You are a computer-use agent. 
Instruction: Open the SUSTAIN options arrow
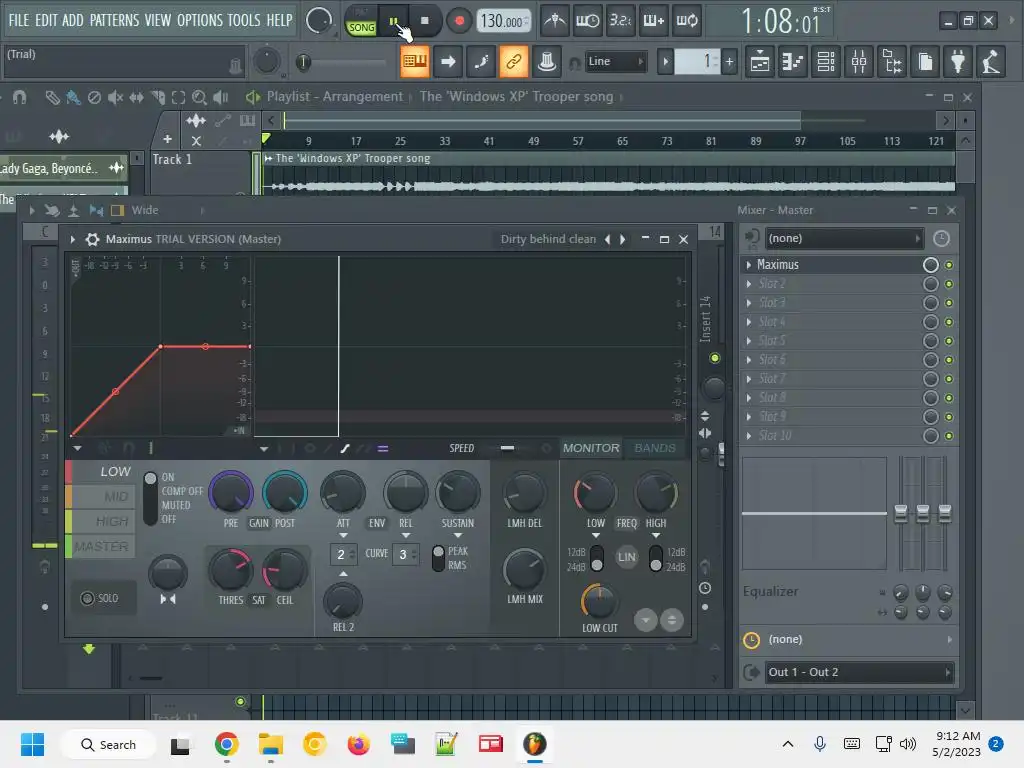(x=458, y=536)
